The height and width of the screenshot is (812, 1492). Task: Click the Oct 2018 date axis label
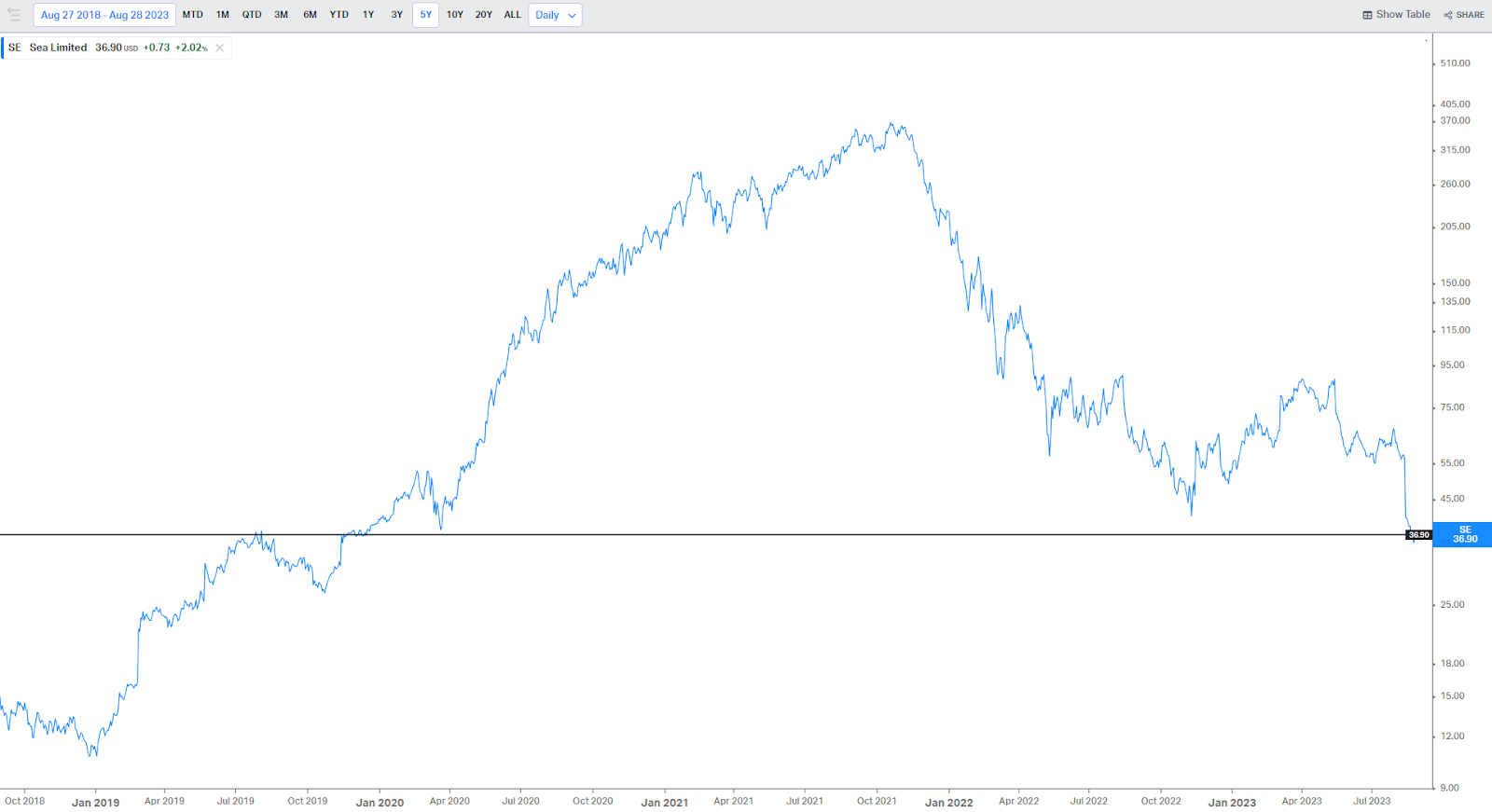(x=24, y=801)
